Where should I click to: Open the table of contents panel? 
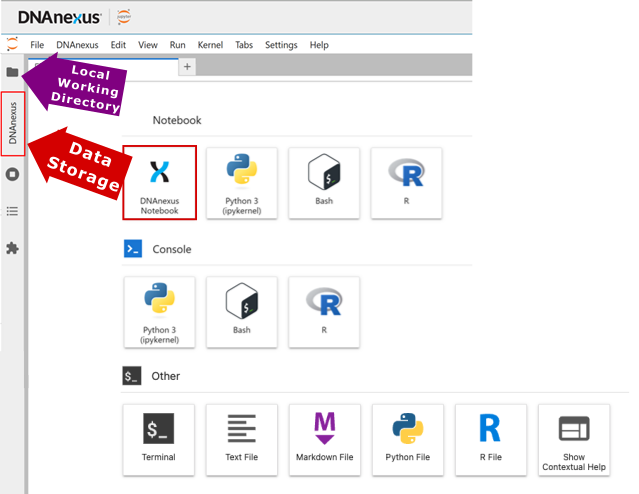12,211
